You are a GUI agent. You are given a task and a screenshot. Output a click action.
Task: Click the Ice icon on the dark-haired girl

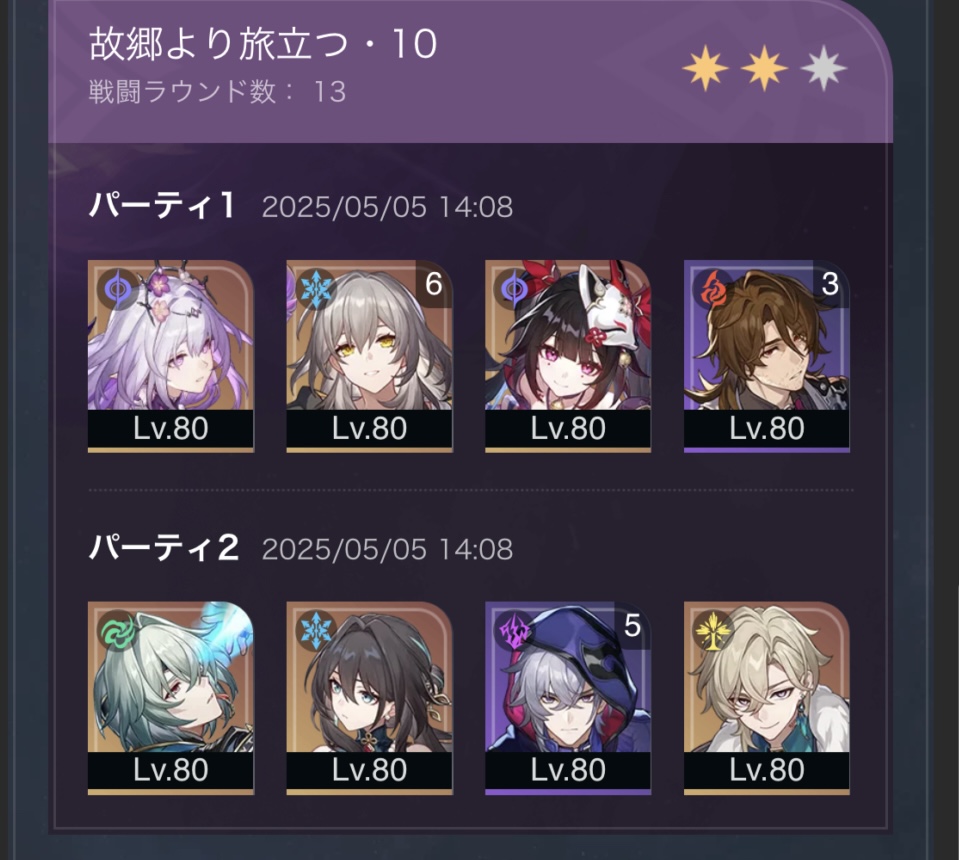315,629
